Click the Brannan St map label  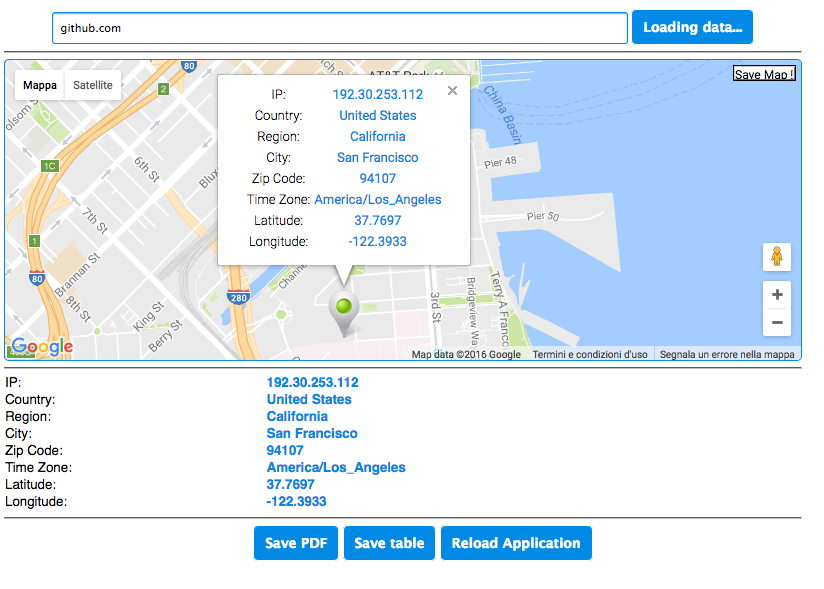click(77, 274)
